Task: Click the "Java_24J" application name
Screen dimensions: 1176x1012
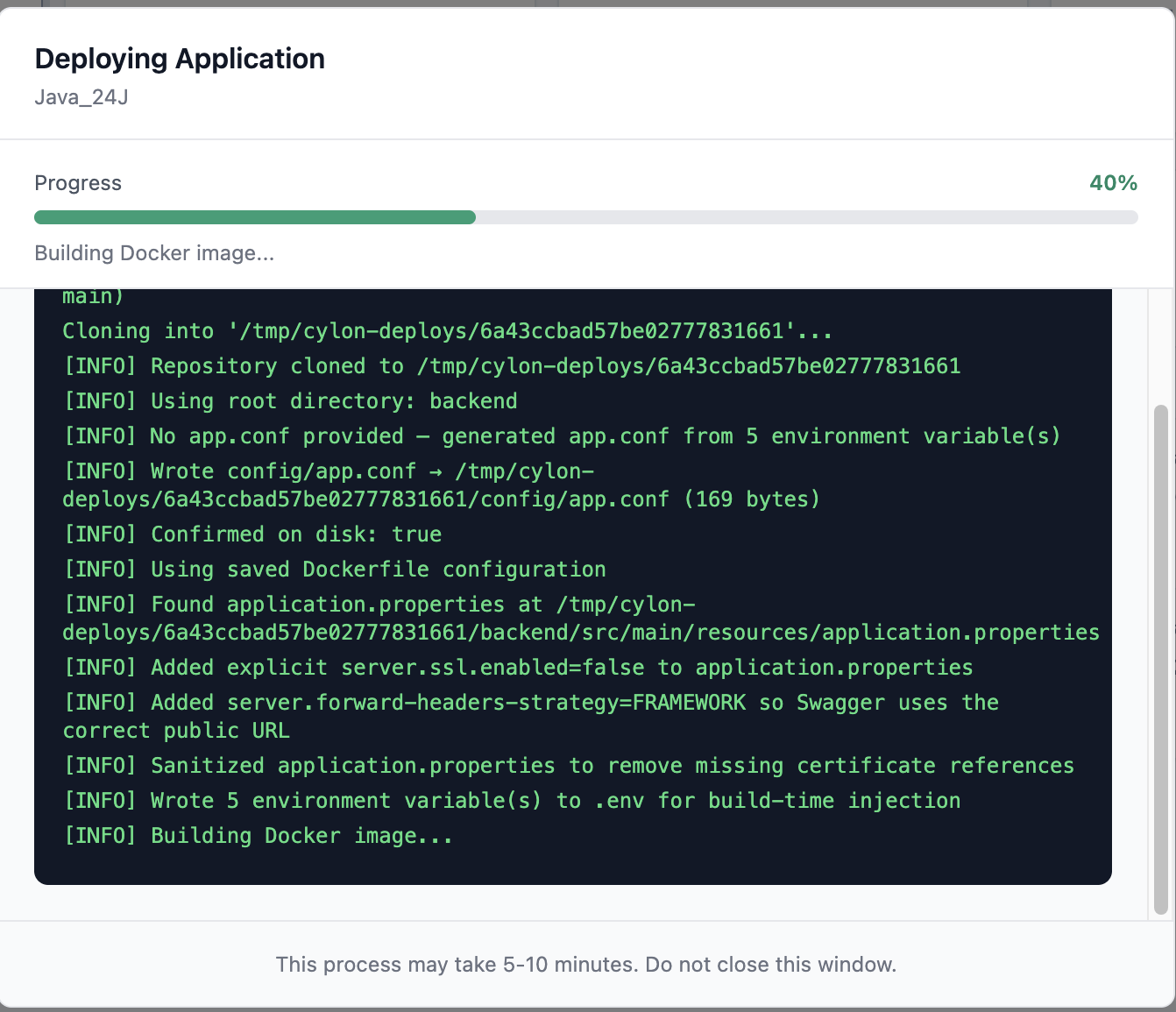Action: pos(81,97)
